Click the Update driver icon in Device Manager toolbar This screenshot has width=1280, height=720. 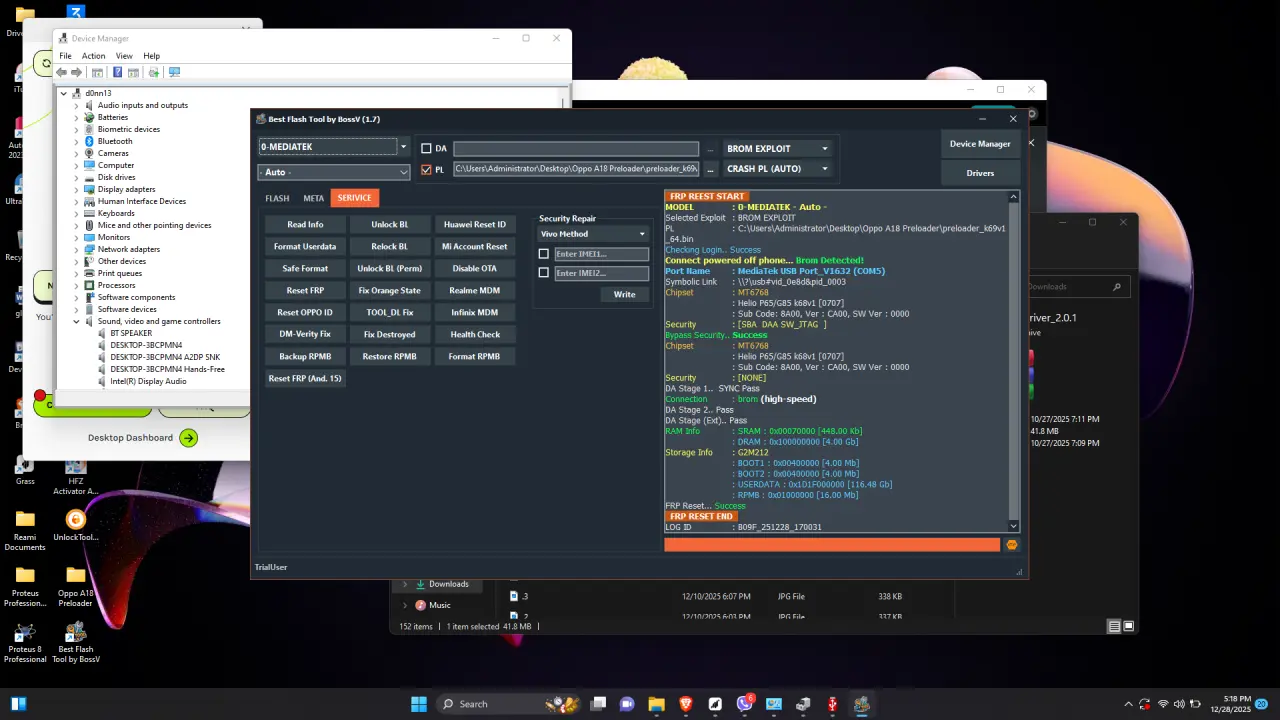pyautogui.click(x=153, y=72)
